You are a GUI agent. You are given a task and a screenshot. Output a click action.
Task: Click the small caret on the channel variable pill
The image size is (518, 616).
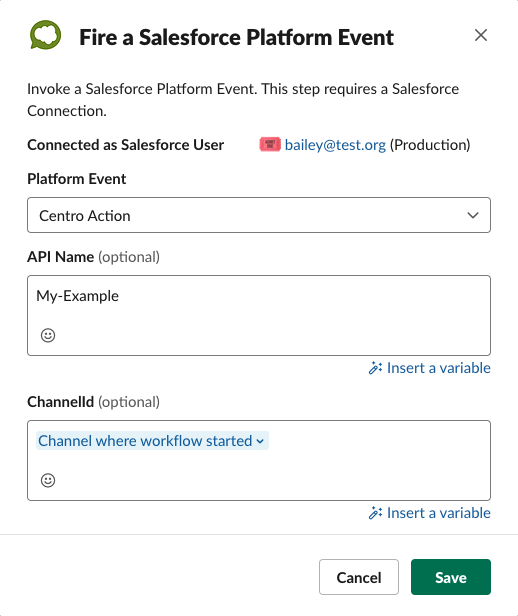260,441
